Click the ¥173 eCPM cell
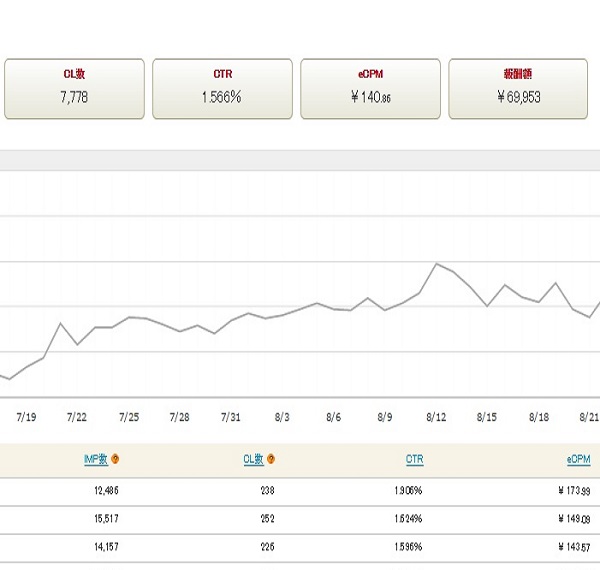This screenshot has height=570, width=600. 574,490
